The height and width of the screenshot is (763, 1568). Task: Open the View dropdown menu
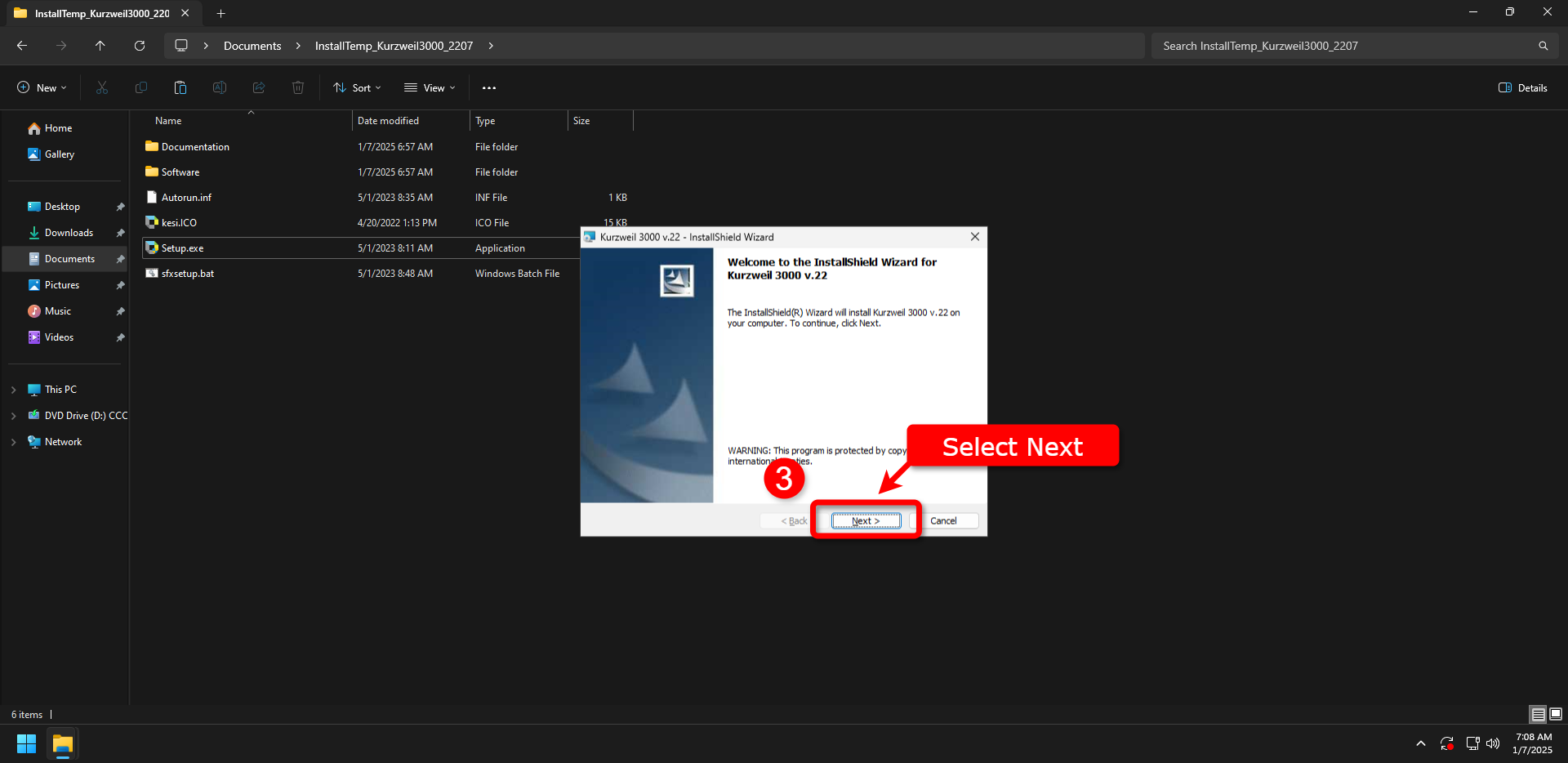point(430,87)
